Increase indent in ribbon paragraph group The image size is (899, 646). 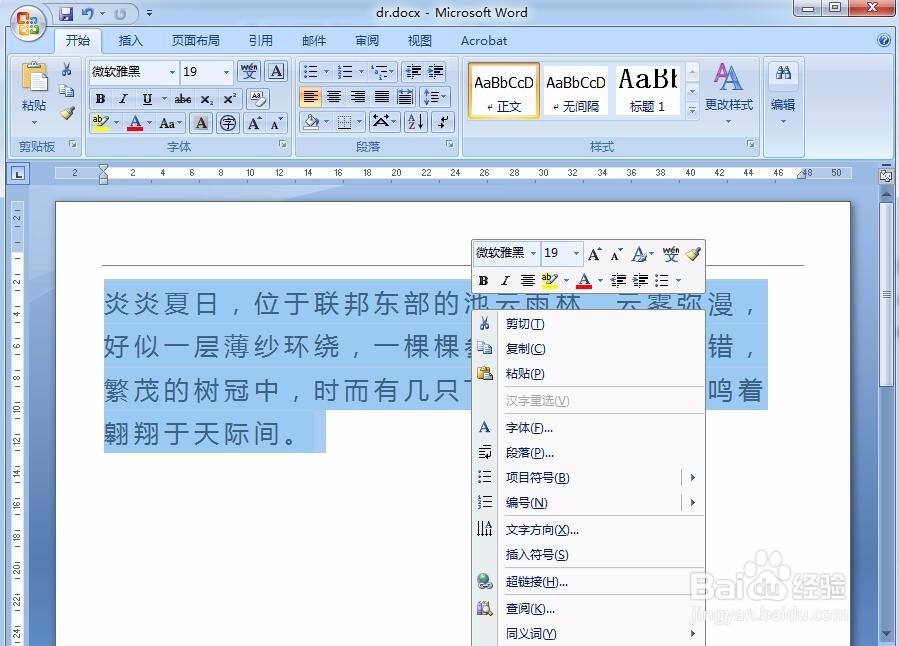click(x=435, y=72)
